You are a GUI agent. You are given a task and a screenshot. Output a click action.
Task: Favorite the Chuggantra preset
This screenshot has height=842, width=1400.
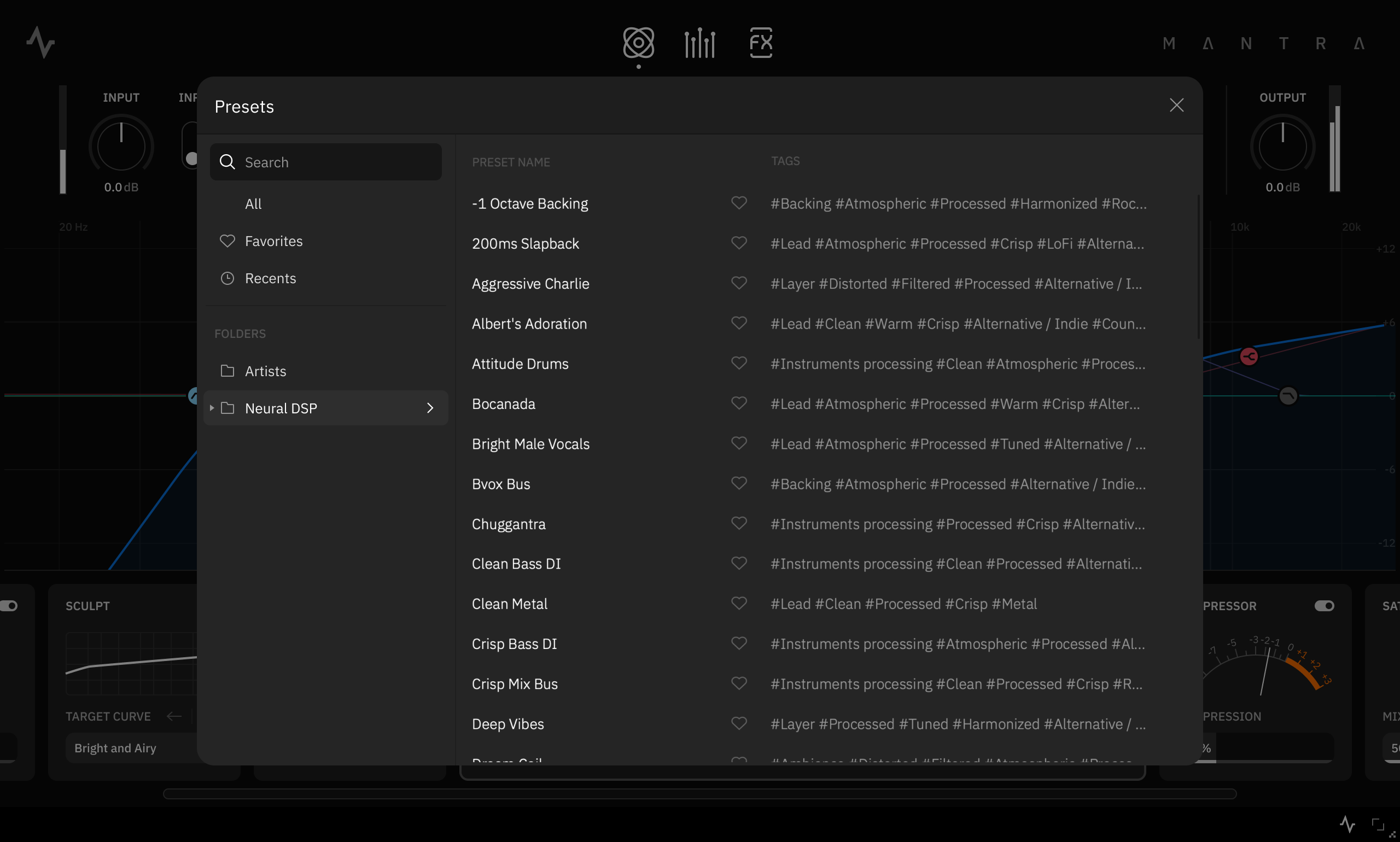click(x=739, y=523)
